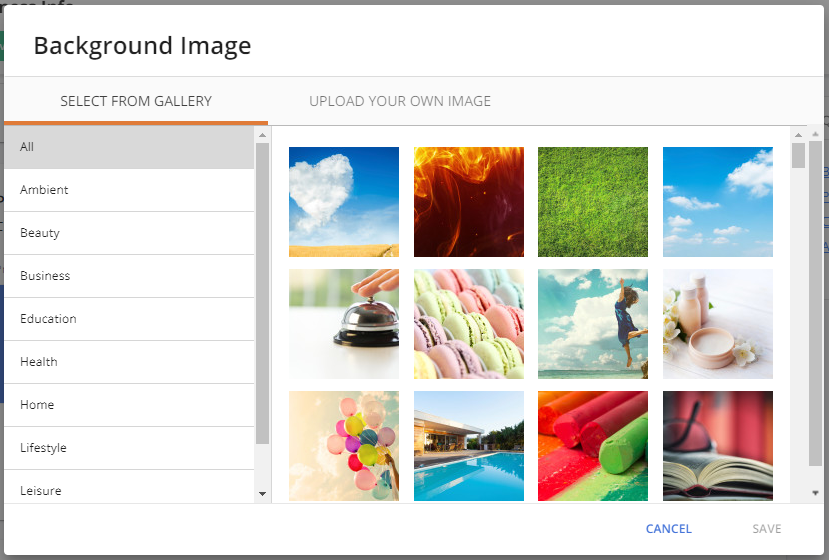
Task: Click the Save button
Action: coord(767,529)
